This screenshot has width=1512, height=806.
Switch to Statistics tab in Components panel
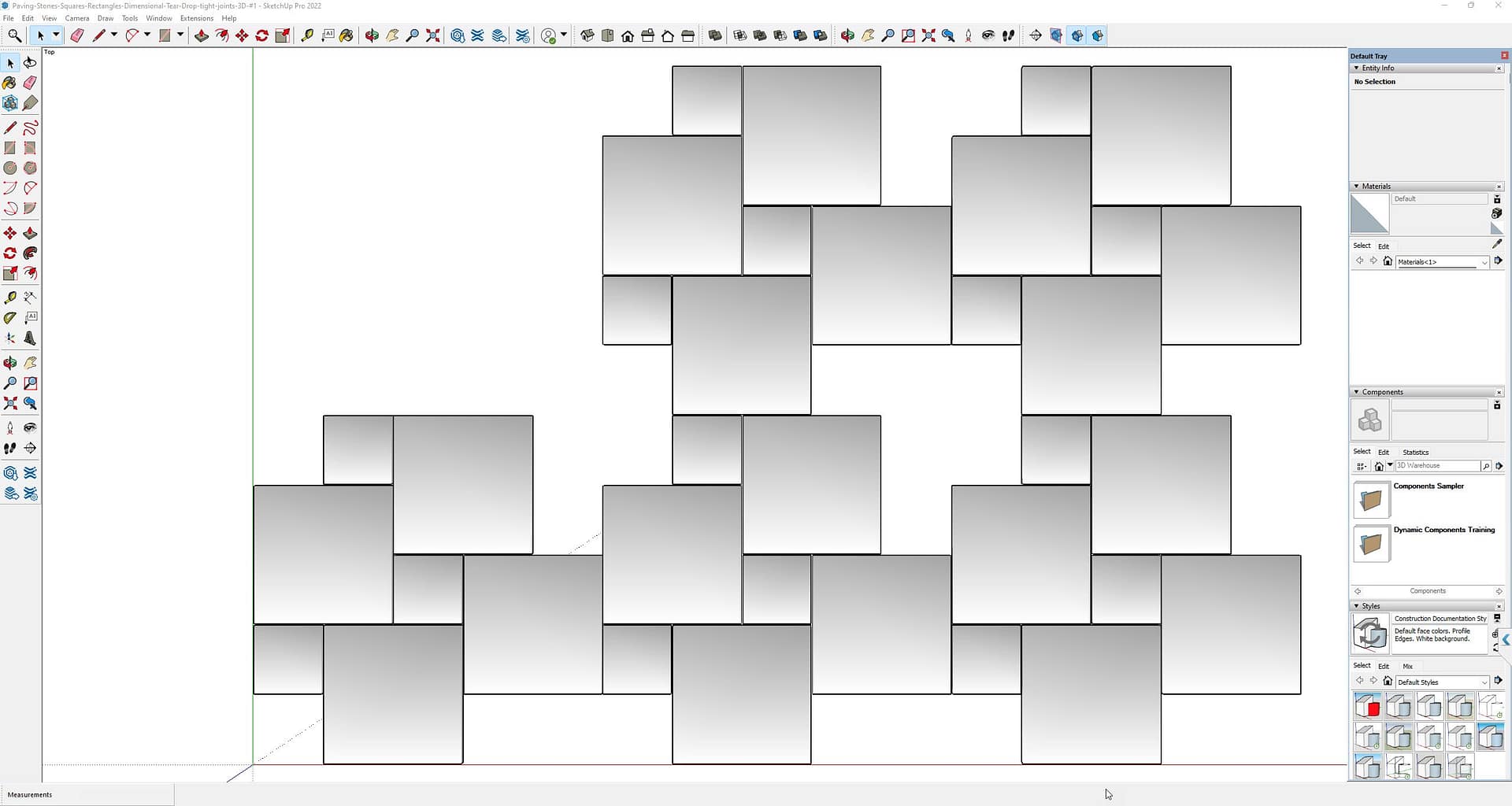click(x=1415, y=452)
